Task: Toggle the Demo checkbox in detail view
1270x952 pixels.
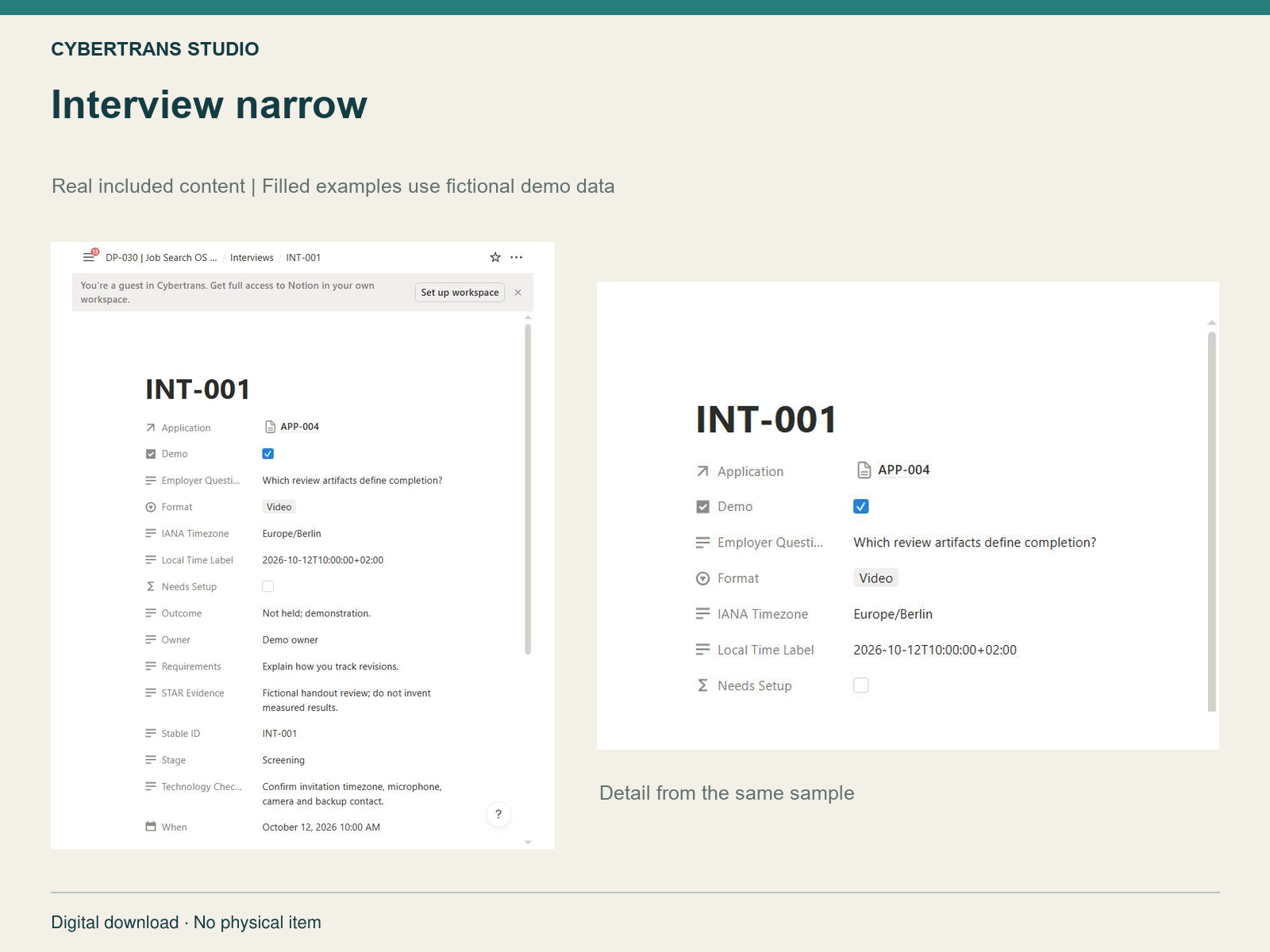Action: pos(861,506)
